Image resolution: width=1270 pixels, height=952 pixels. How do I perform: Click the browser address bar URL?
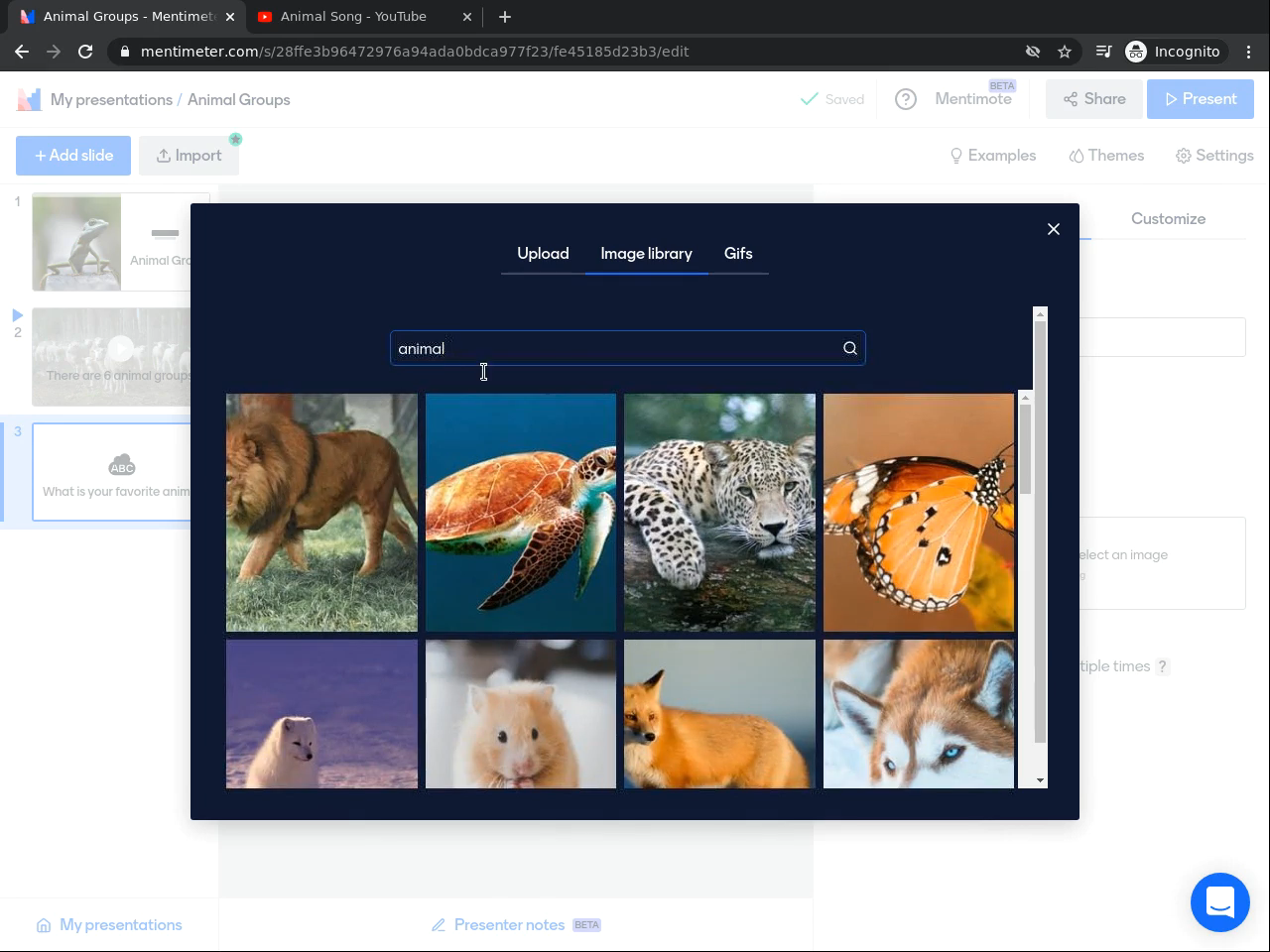415,52
